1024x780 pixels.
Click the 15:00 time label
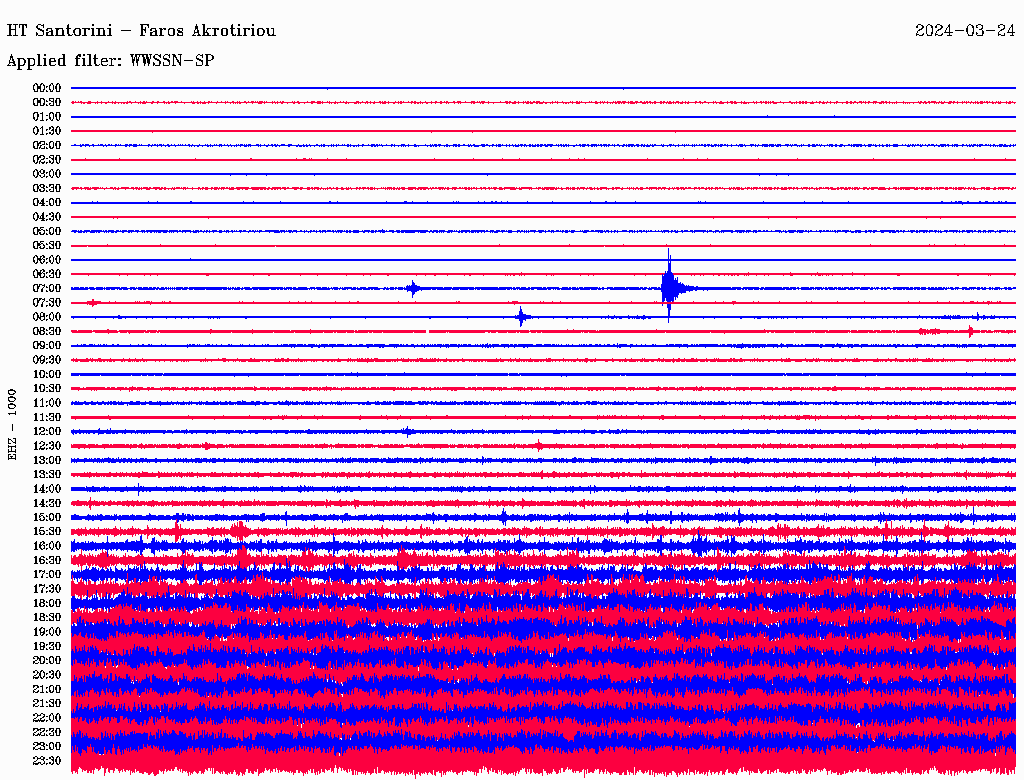coord(46,517)
